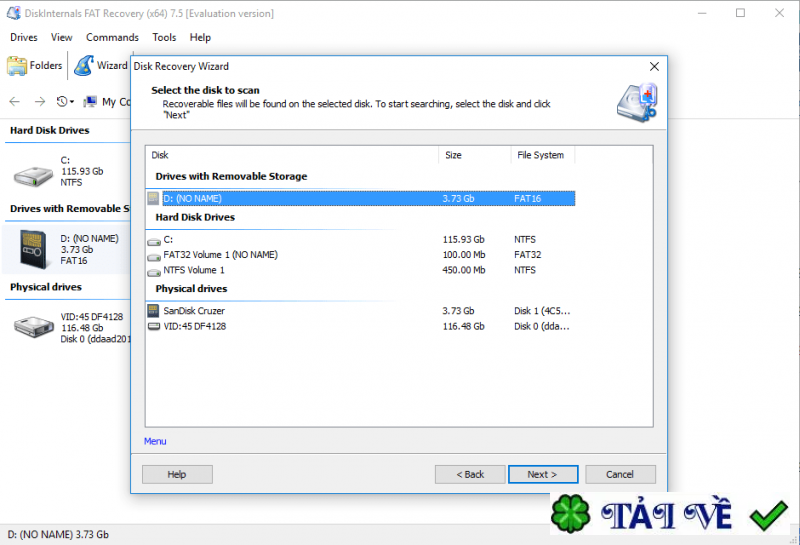Viewport: 800px width, 545px height.
Task: Minimize the DiskInternals main window
Action: point(702,13)
